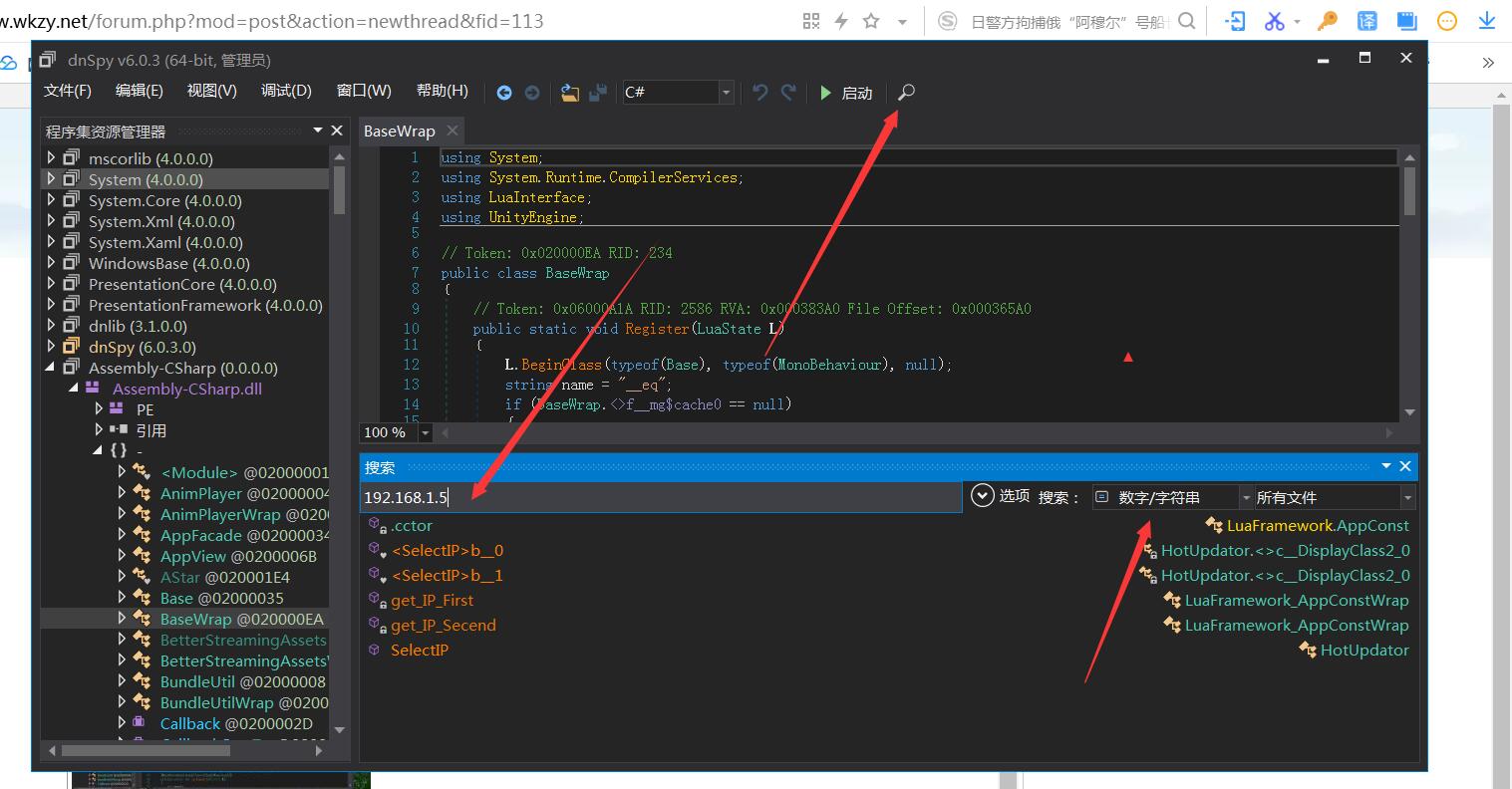Screen dimensions: 1512x789
Task: Click the save all icon
Action: point(598,93)
